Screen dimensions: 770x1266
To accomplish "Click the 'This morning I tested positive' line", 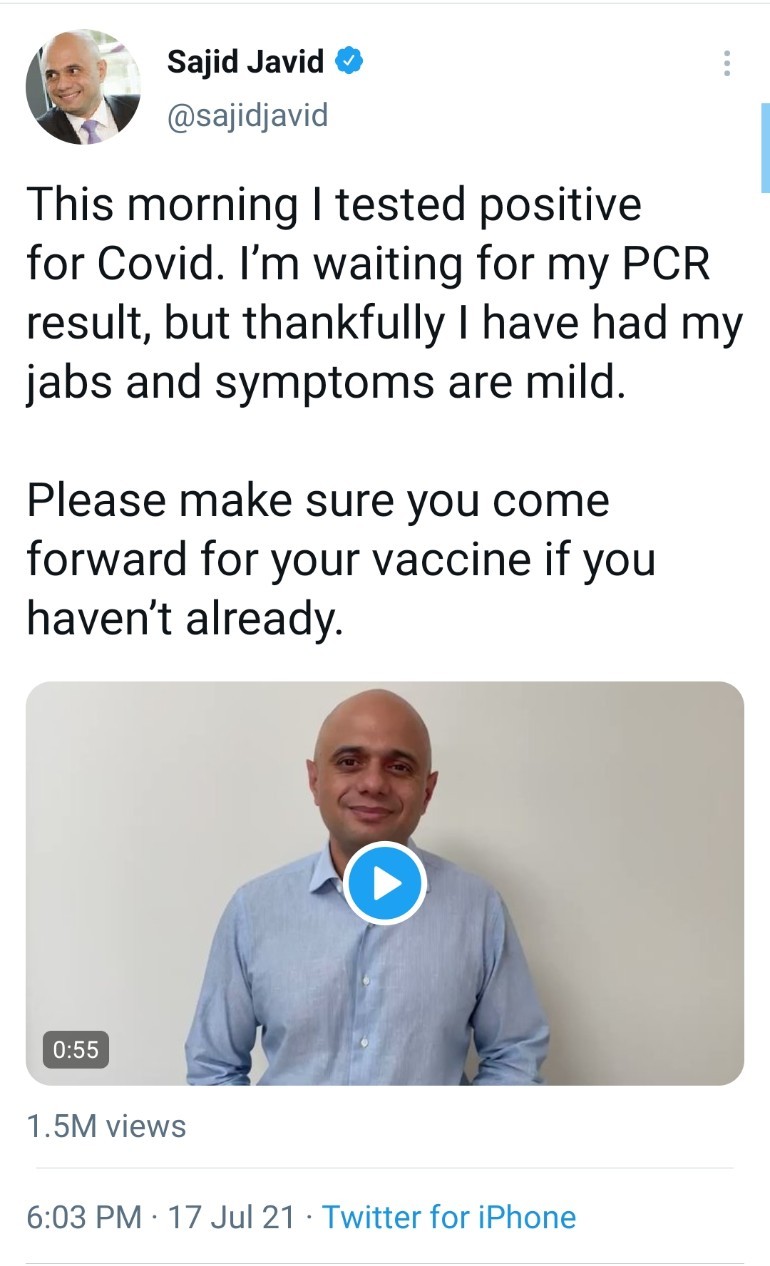I will click(333, 205).
